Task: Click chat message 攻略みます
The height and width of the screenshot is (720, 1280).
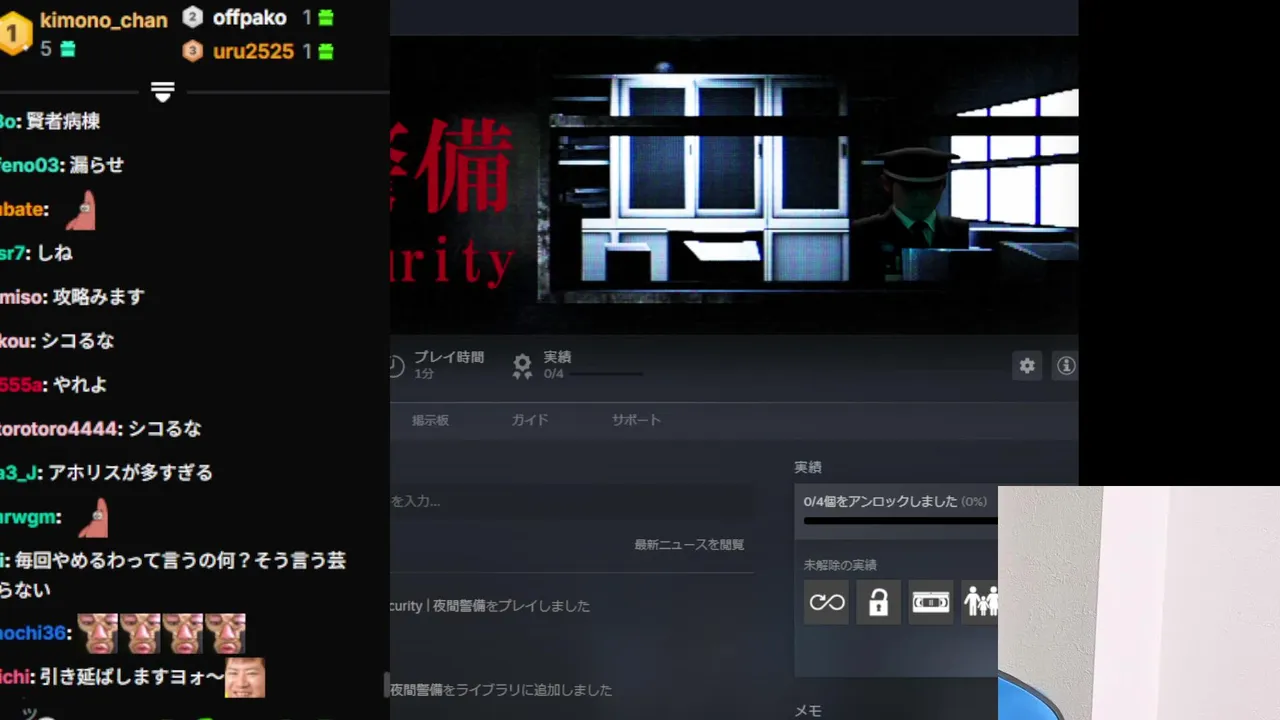Action: pyautogui.click(x=98, y=297)
